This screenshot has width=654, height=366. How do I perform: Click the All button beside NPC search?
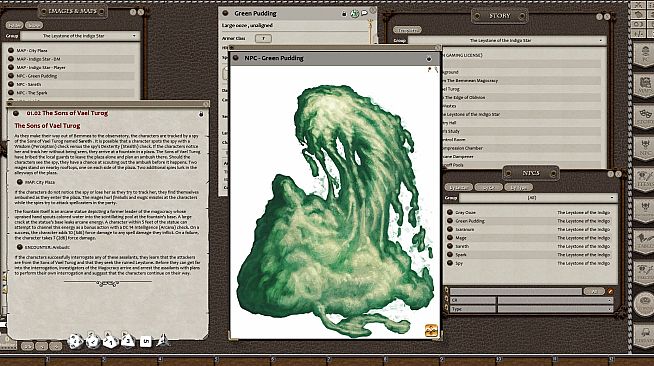594,291
